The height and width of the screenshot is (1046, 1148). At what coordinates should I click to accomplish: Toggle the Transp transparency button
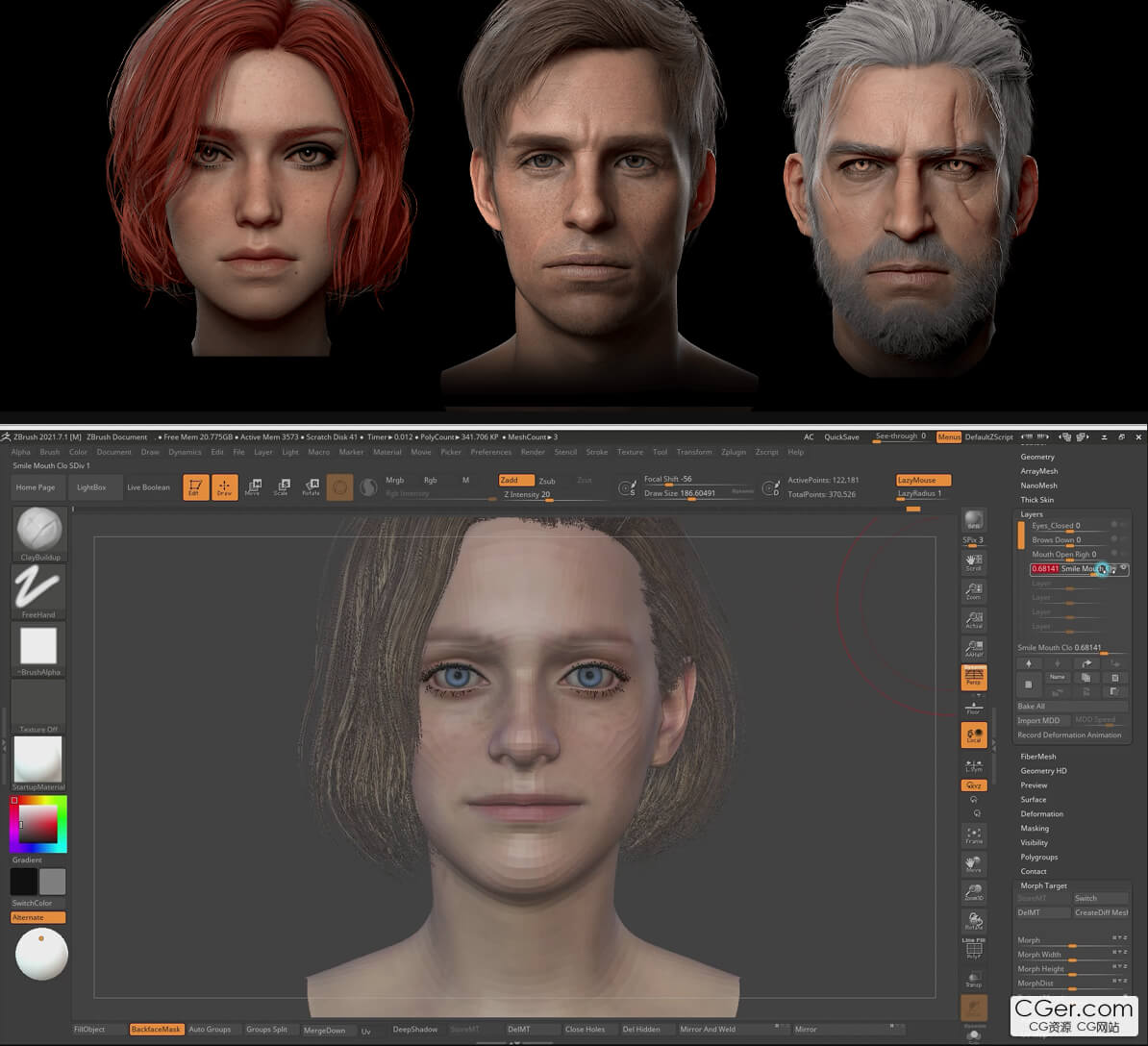point(974,980)
